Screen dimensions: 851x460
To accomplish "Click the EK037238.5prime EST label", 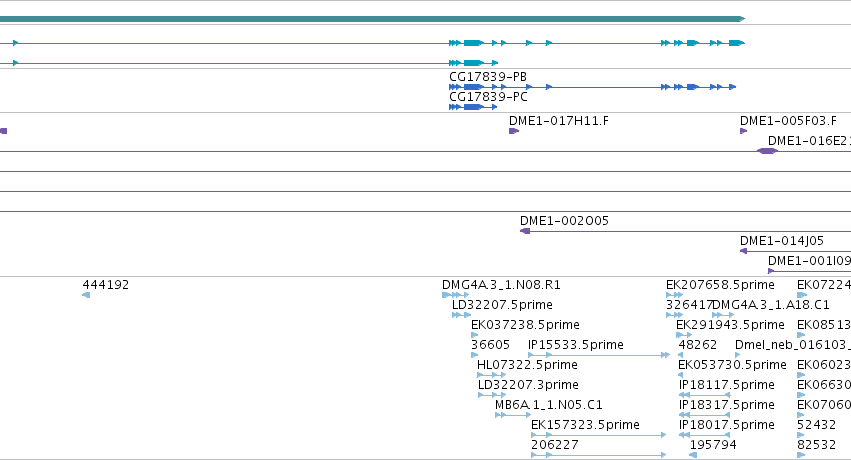I will tap(525, 325).
